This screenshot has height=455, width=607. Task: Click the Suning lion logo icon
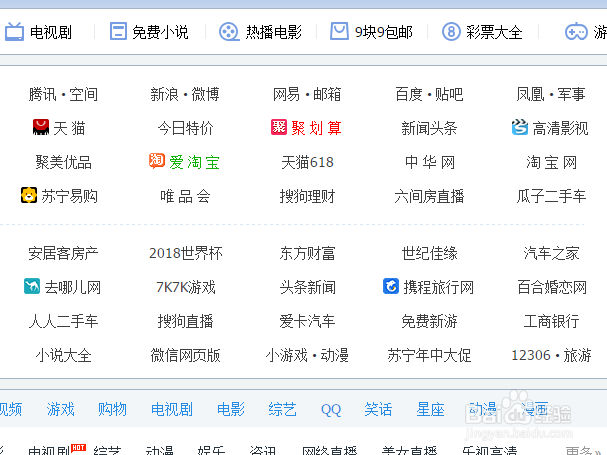[x=29, y=195]
